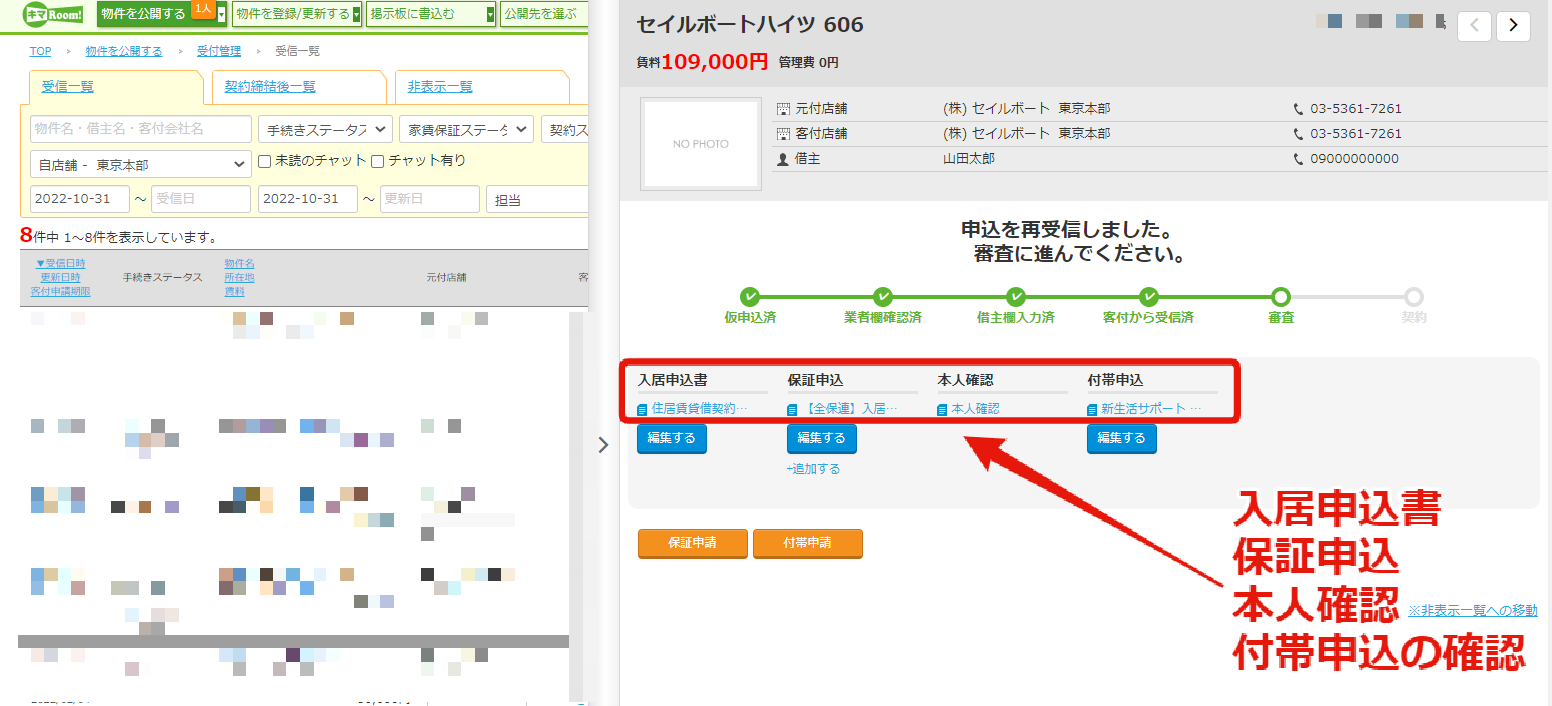Open 家賃保証ステータス dropdown
1552x706 pixels.
click(466, 129)
